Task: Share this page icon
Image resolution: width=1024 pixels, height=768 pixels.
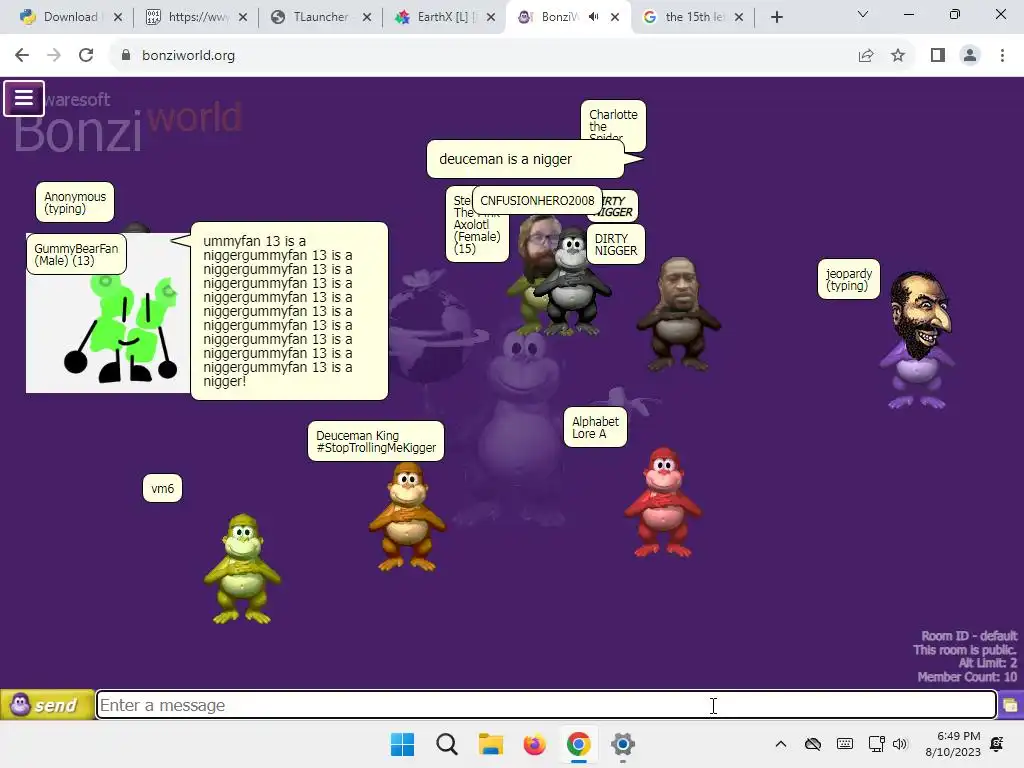Action: (866, 56)
